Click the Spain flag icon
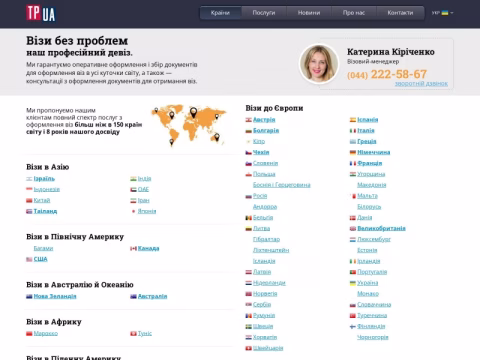480x360 pixels. point(353,120)
